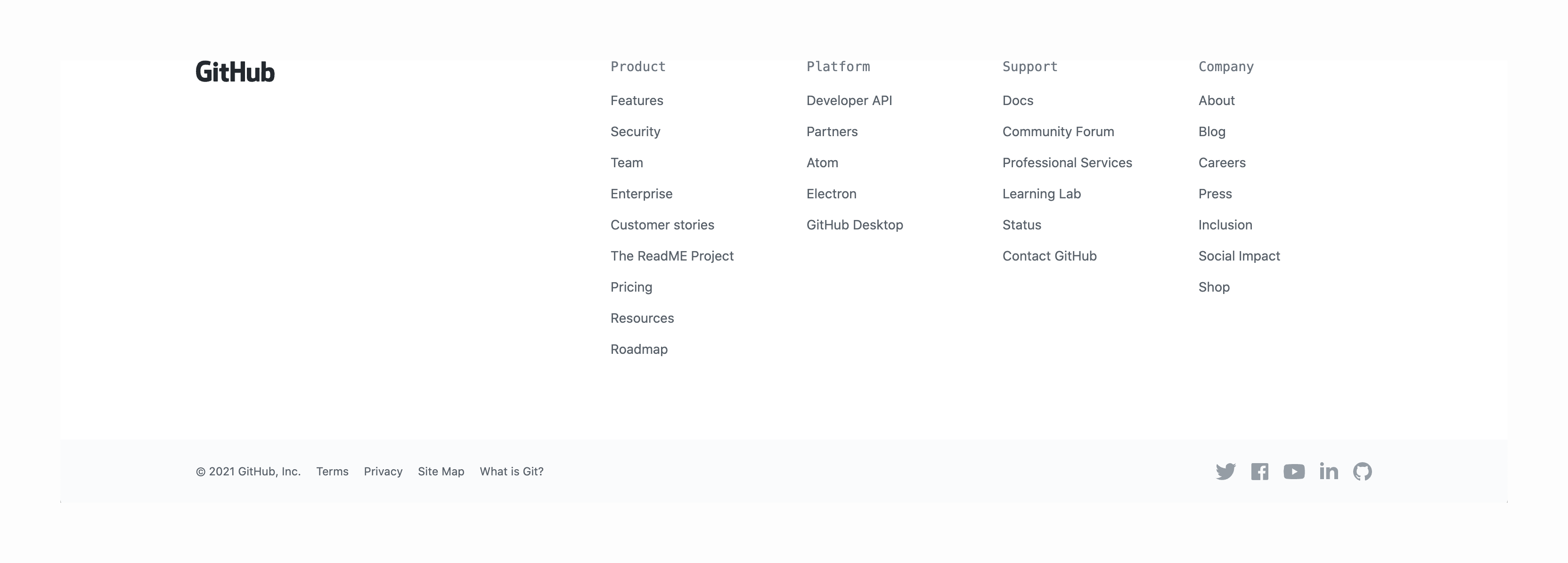Visit GitHub's LinkedIn profile

[1329, 471]
